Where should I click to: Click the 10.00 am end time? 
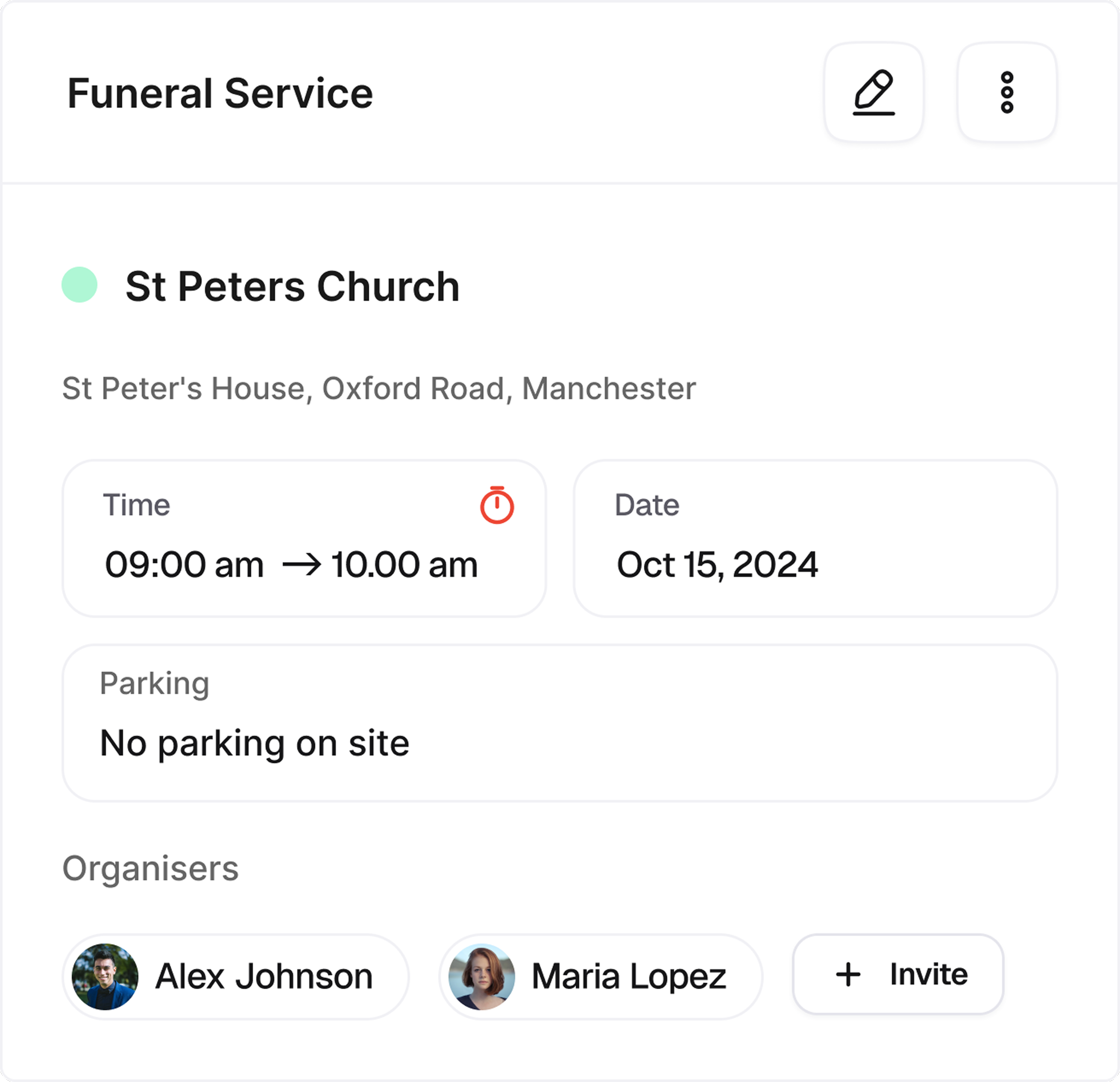point(405,565)
